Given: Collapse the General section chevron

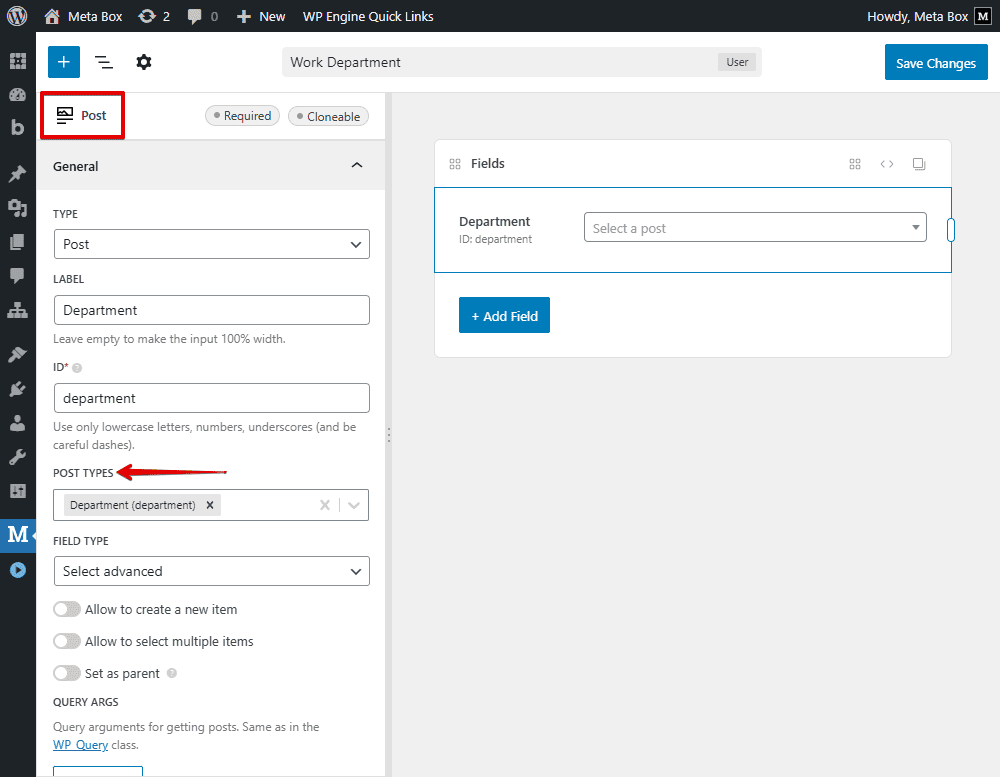Looking at the screenshot, I should (357, 166).
